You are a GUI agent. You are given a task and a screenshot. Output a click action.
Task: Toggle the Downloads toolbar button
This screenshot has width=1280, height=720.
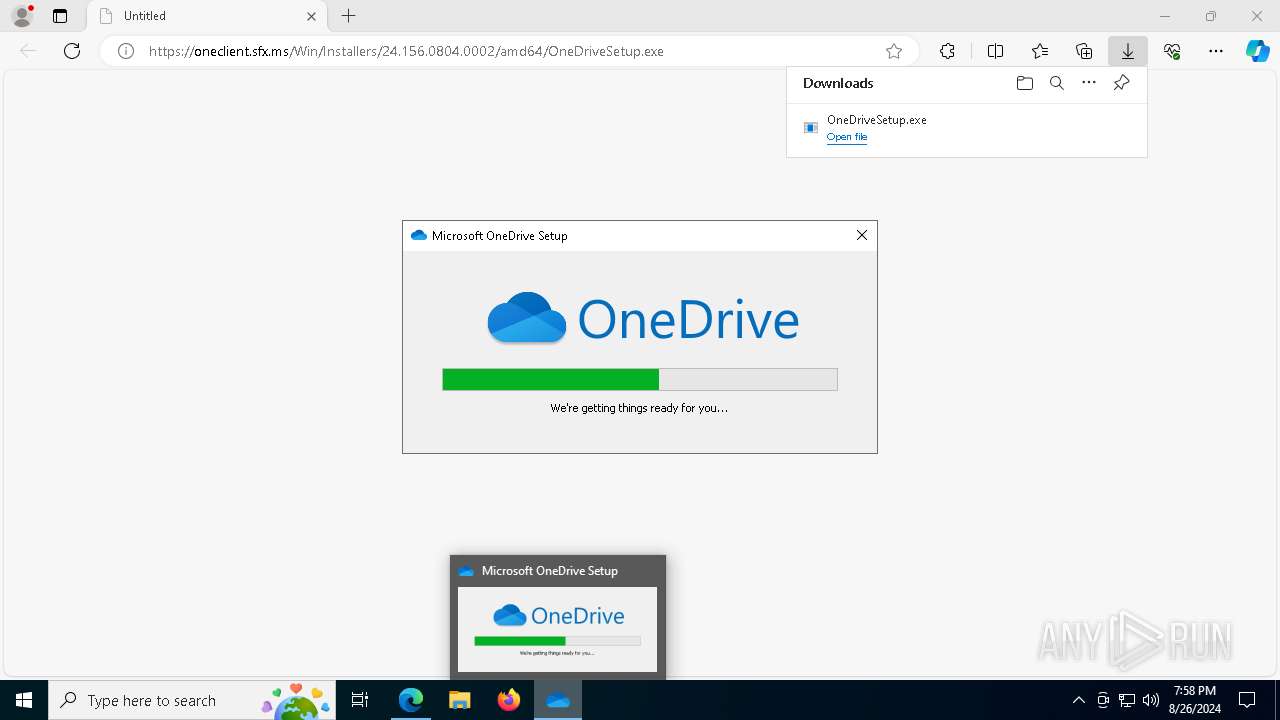click(1128, 51)
